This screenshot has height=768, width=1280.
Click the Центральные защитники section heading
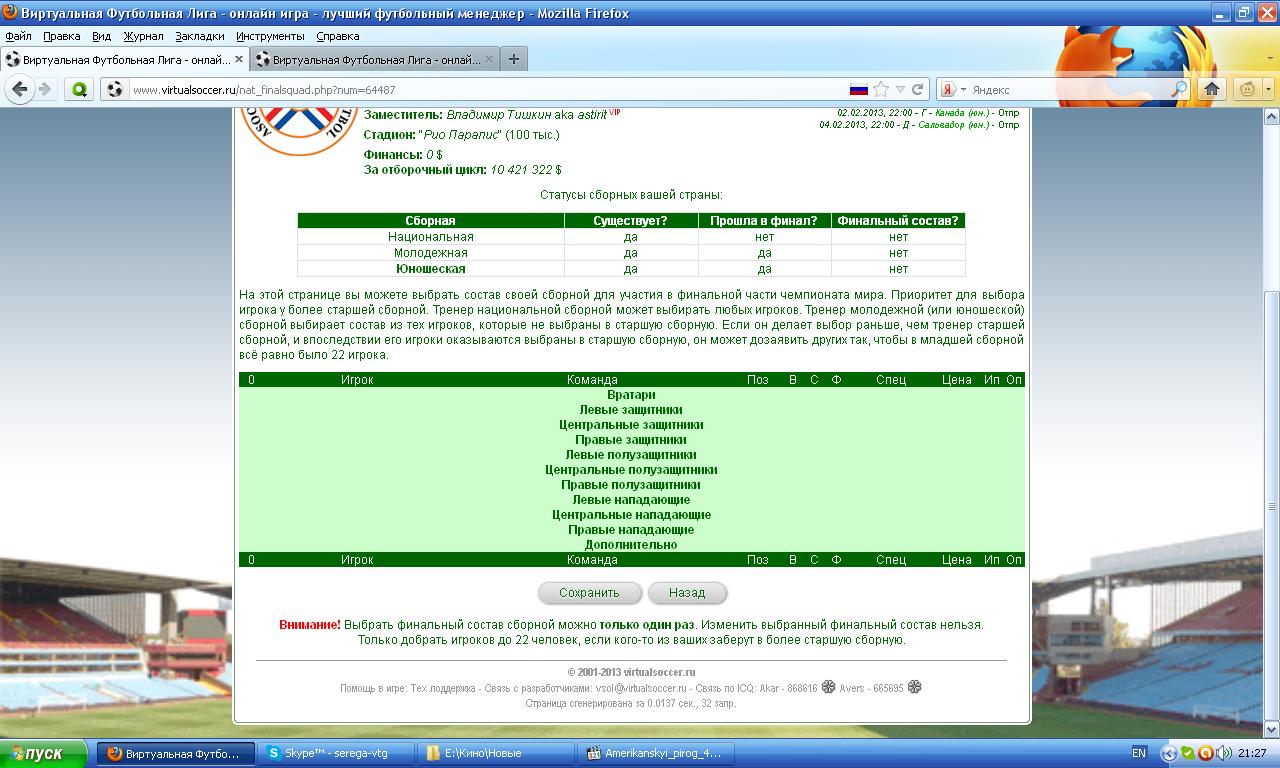(631, 425)
